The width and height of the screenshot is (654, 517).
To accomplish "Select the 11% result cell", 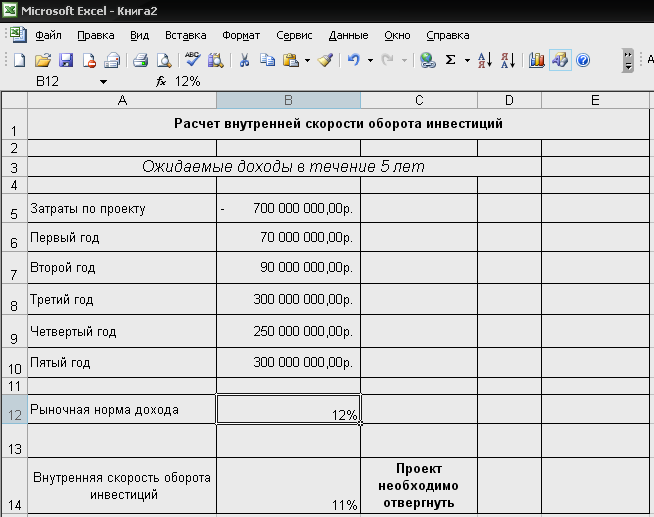I will 288,485.
